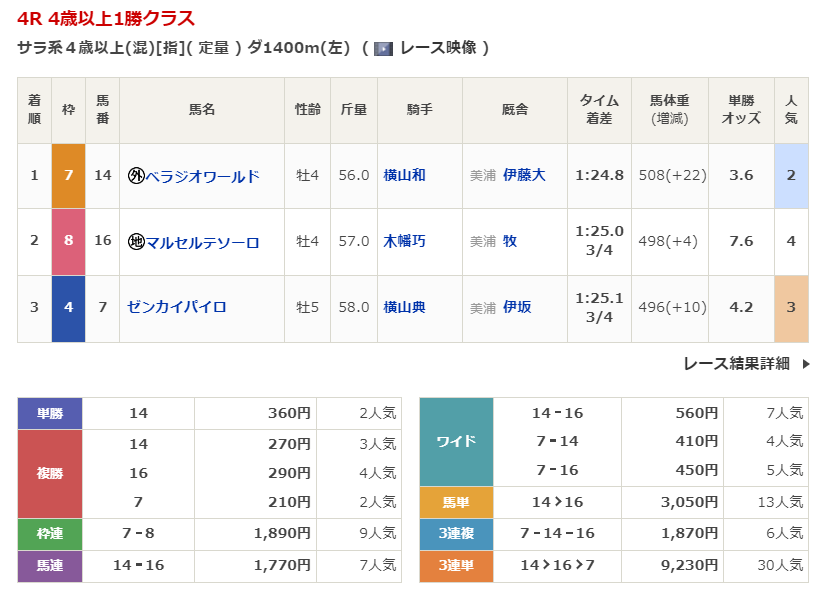
Task: Open horse ゼンカイパイロ profile
Action: pyautogui.click(x=177, y=307)
